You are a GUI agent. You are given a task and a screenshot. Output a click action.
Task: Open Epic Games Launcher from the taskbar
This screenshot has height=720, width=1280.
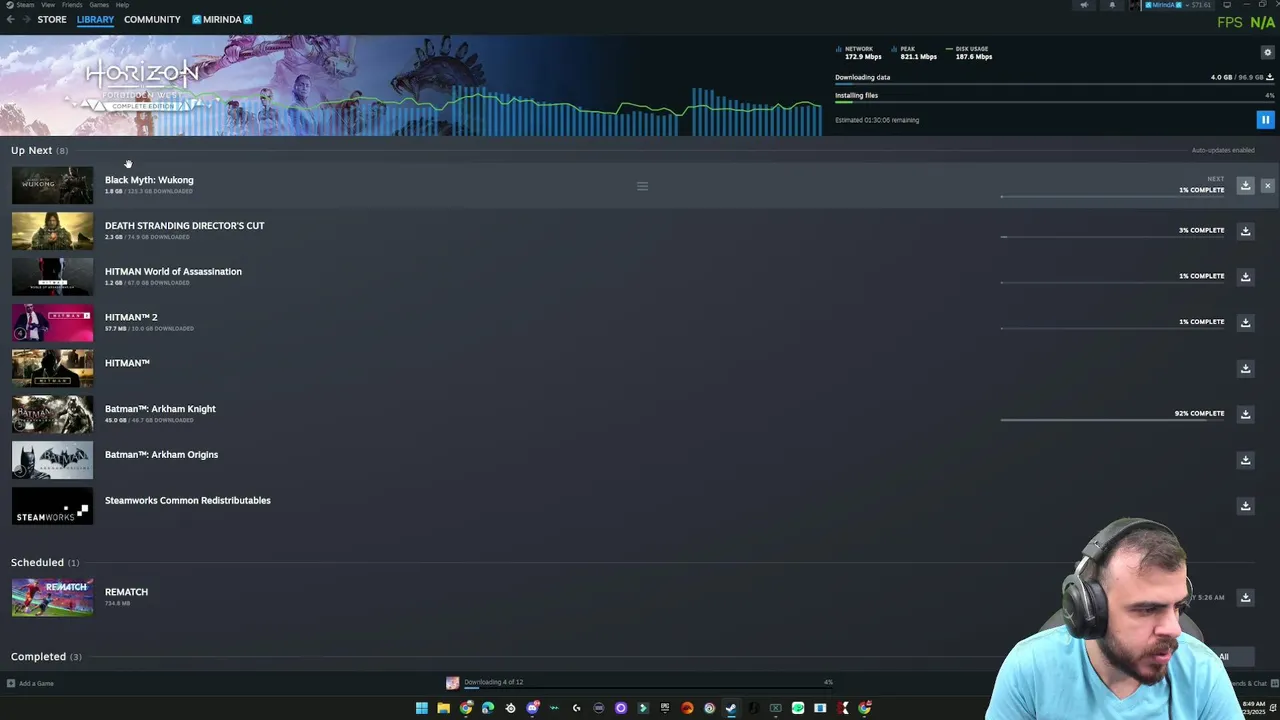[664, 708]
